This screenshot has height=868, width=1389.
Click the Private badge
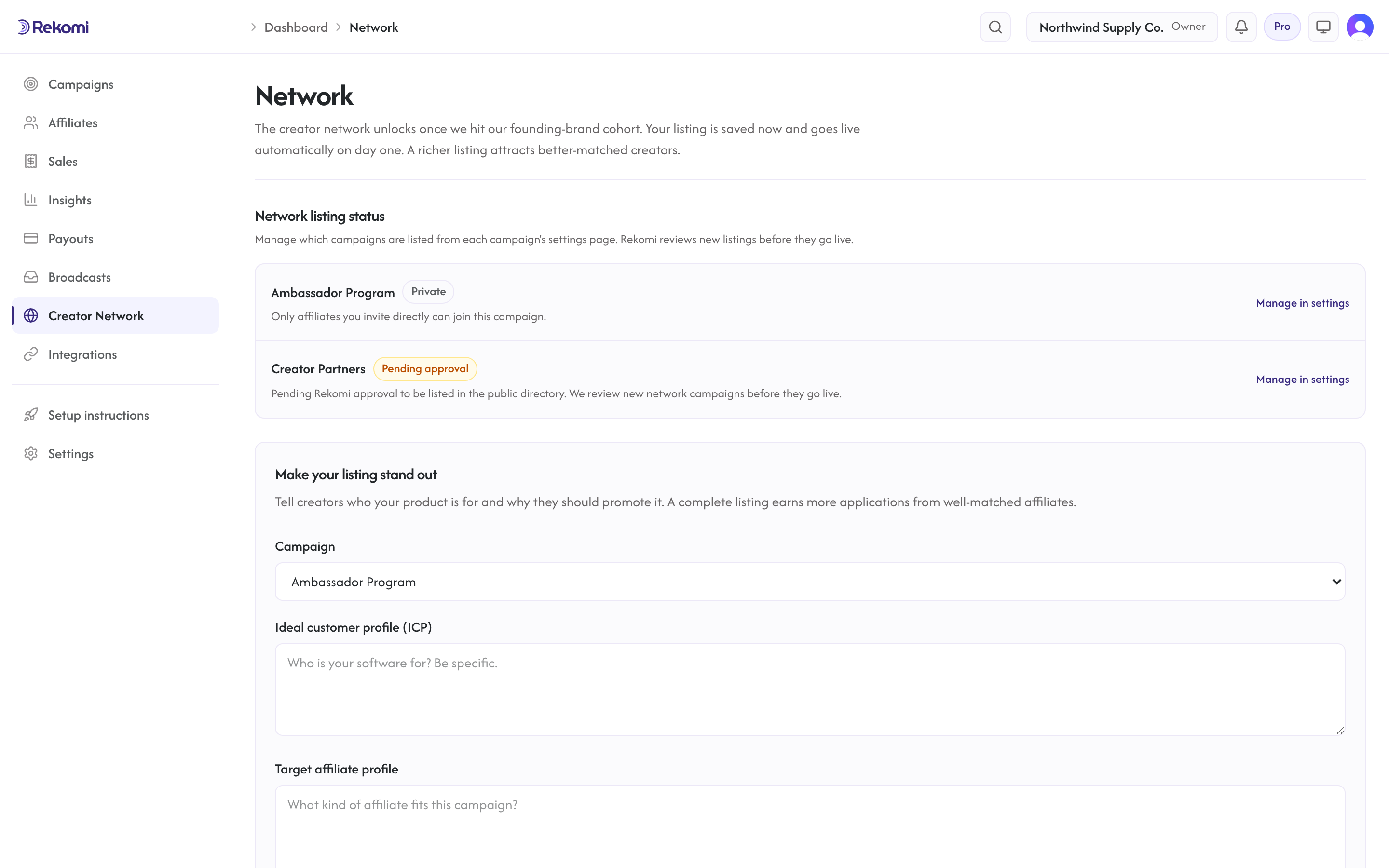(428, 292)
